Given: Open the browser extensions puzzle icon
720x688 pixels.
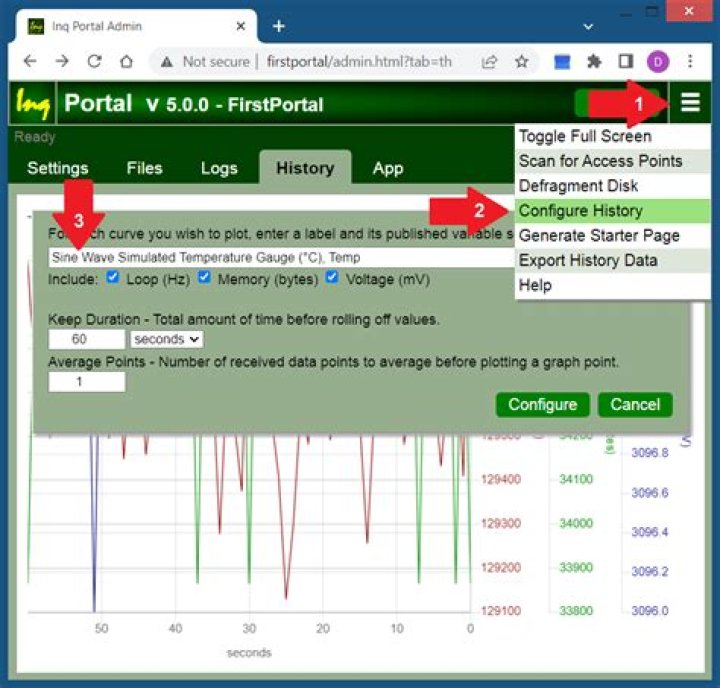Looking at the screenshot, I should [x=594, y=61].
